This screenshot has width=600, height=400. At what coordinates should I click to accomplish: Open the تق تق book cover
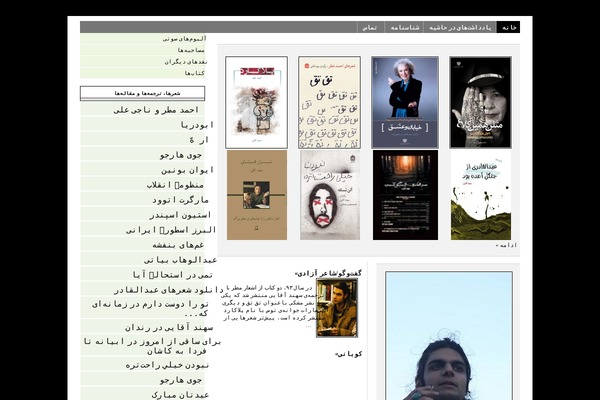click(329, 103)
